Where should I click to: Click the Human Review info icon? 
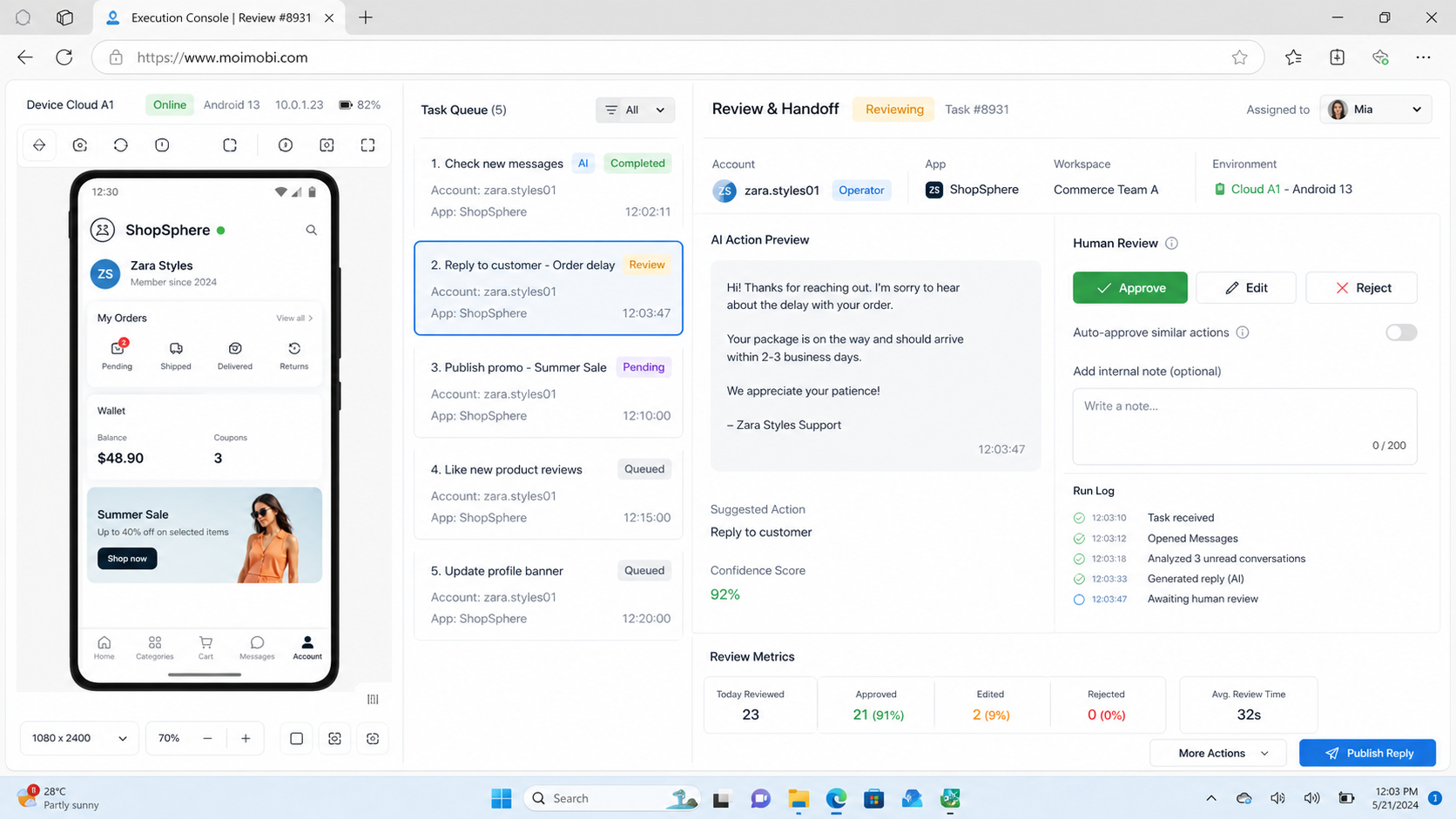click(x=1171, y=244)
